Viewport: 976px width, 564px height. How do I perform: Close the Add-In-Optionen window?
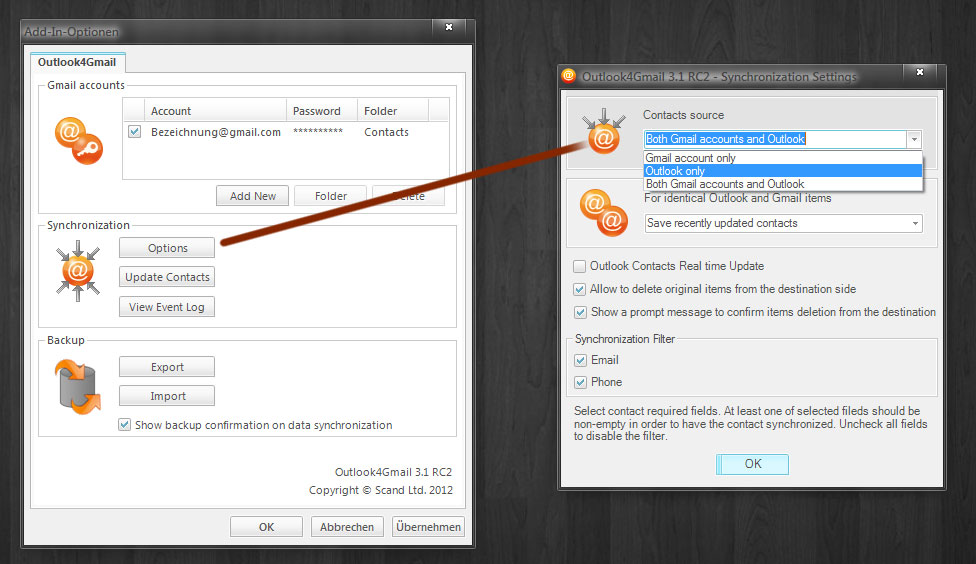[448, 27]
